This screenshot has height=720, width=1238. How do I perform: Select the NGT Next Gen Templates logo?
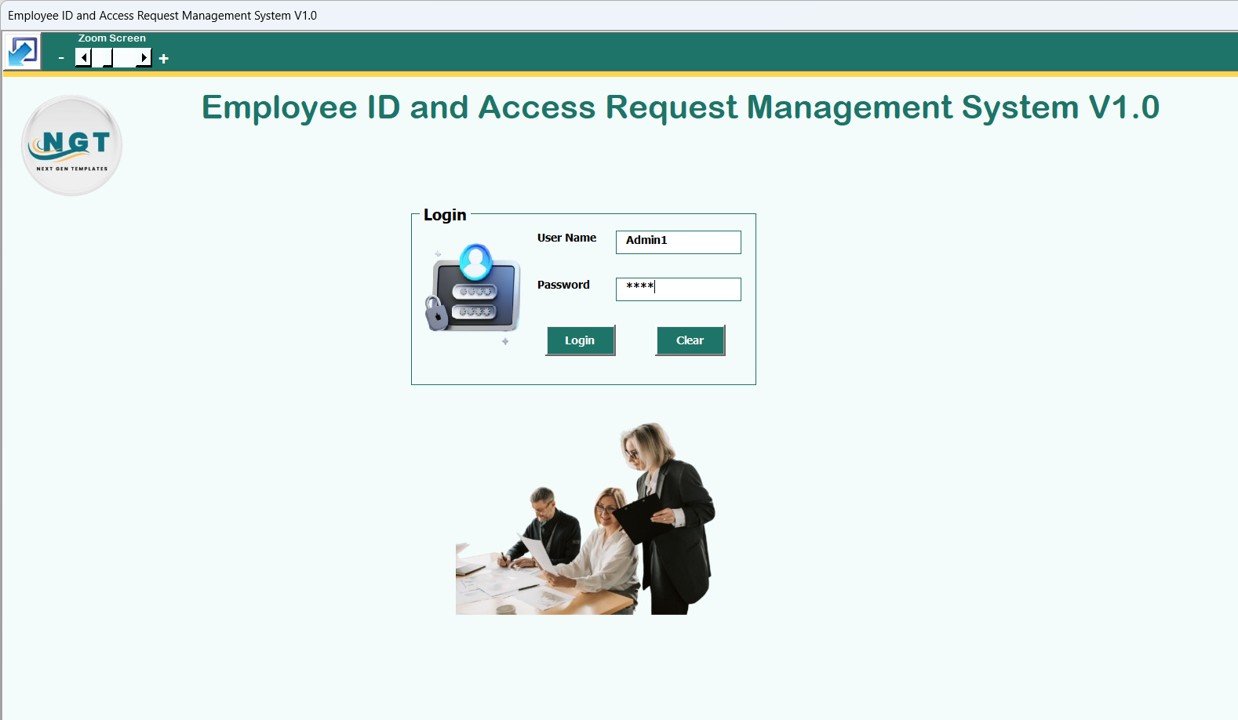[x=71, y=144]
